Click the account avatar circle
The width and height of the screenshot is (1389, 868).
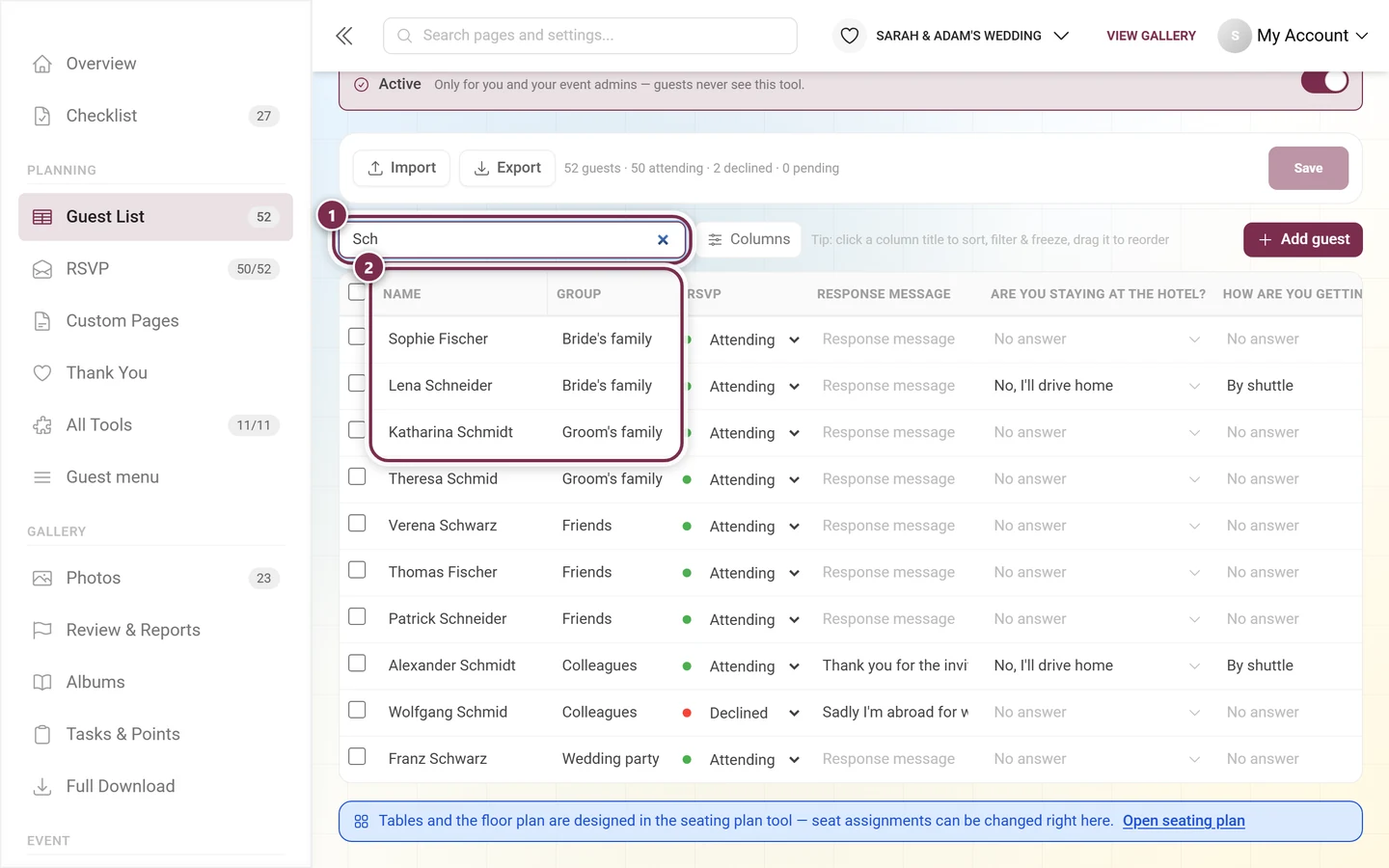[x=1235, y=36]
